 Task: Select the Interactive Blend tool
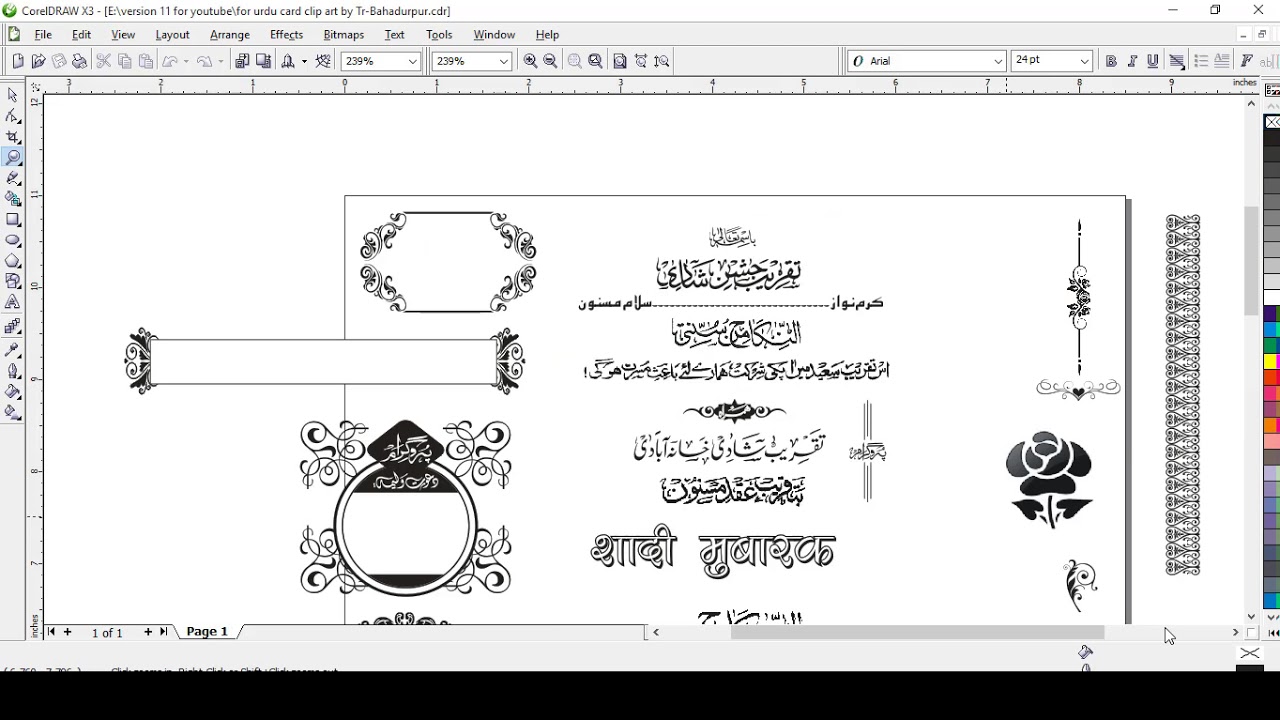[x=13, y=327]
